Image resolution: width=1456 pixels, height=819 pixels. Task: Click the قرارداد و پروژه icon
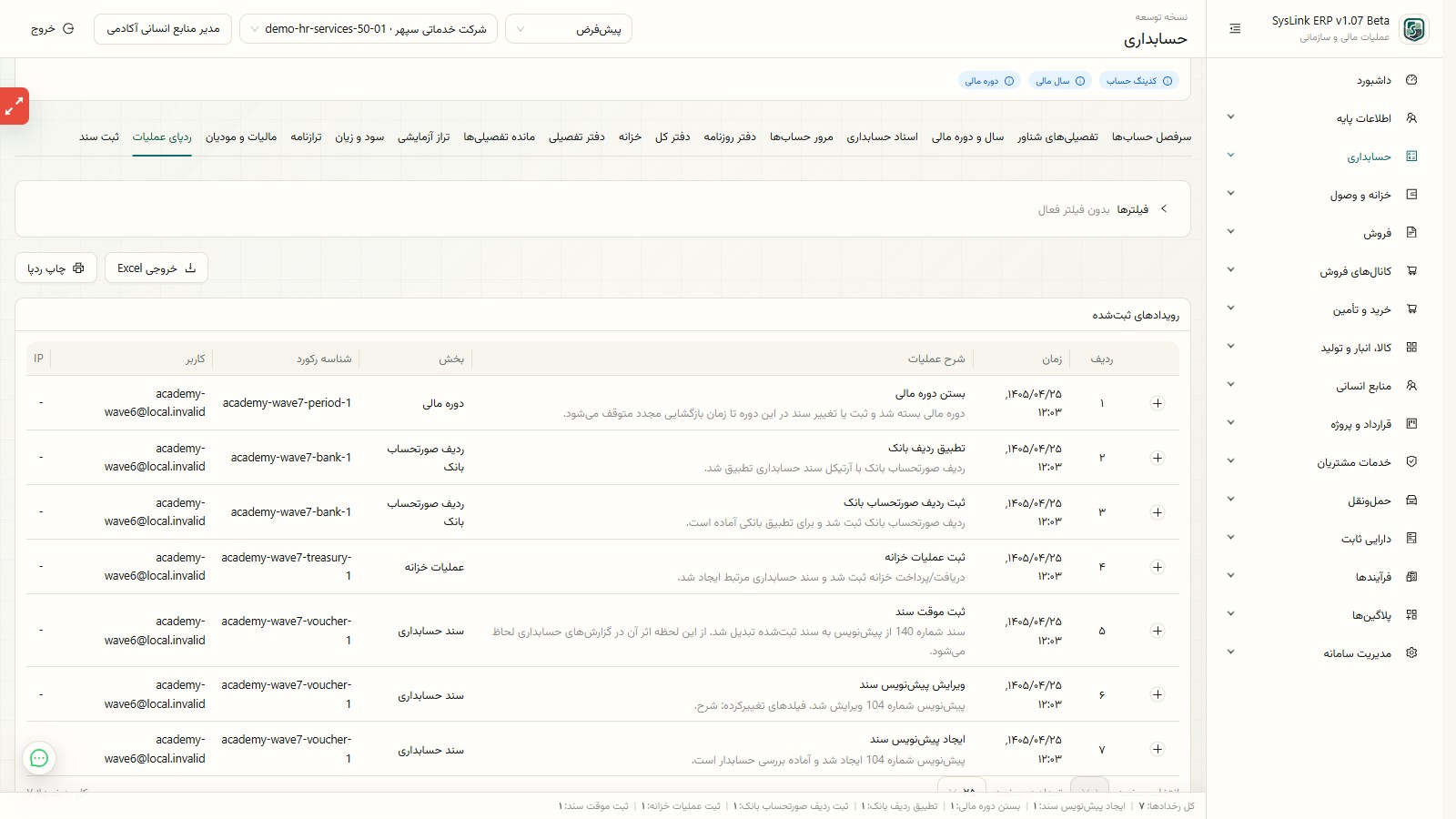click(x=1411, y=424)
